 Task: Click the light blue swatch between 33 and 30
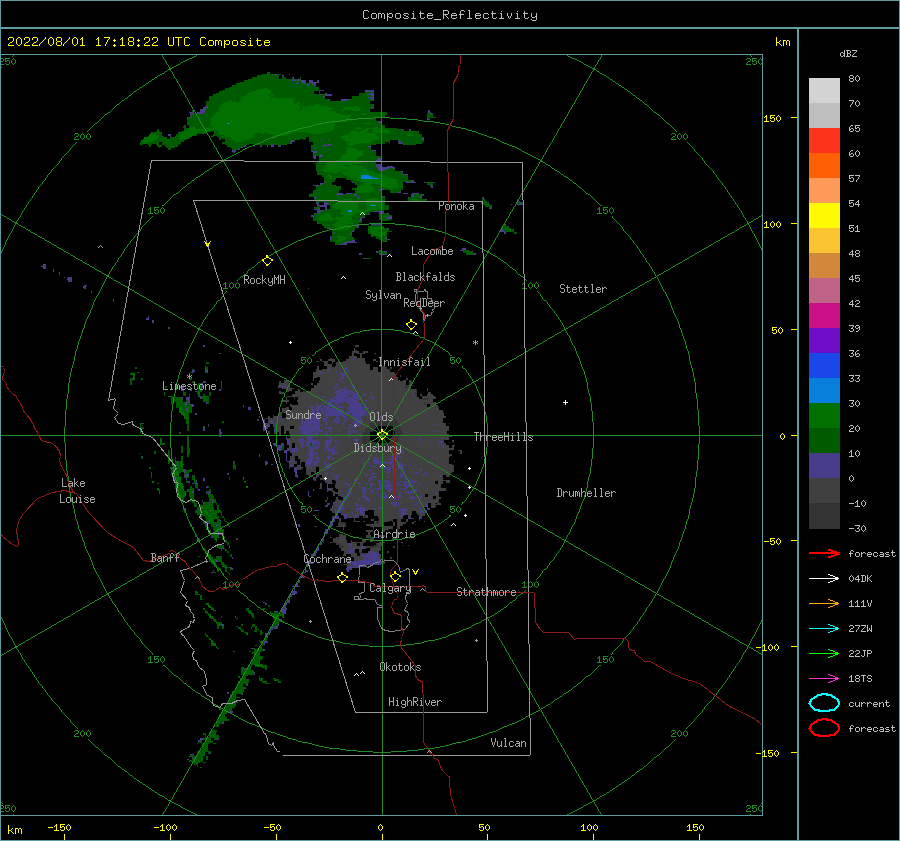tap(824, 390)
